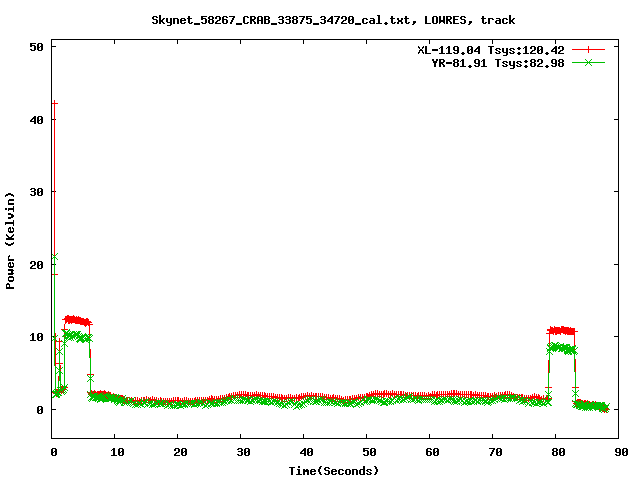Click the Power (Kelvin) y-axis label
The width and height of the screenshot is (640, 480).
10,241
